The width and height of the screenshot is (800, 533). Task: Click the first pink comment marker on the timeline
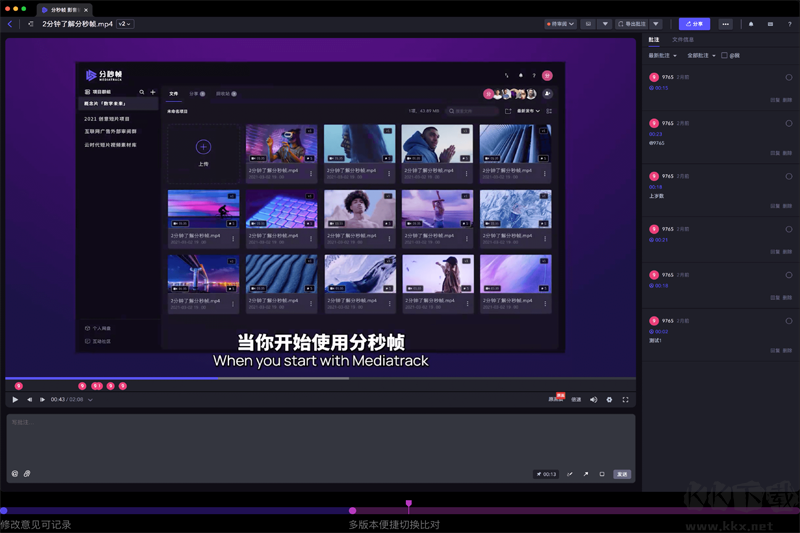coord(19,386)
